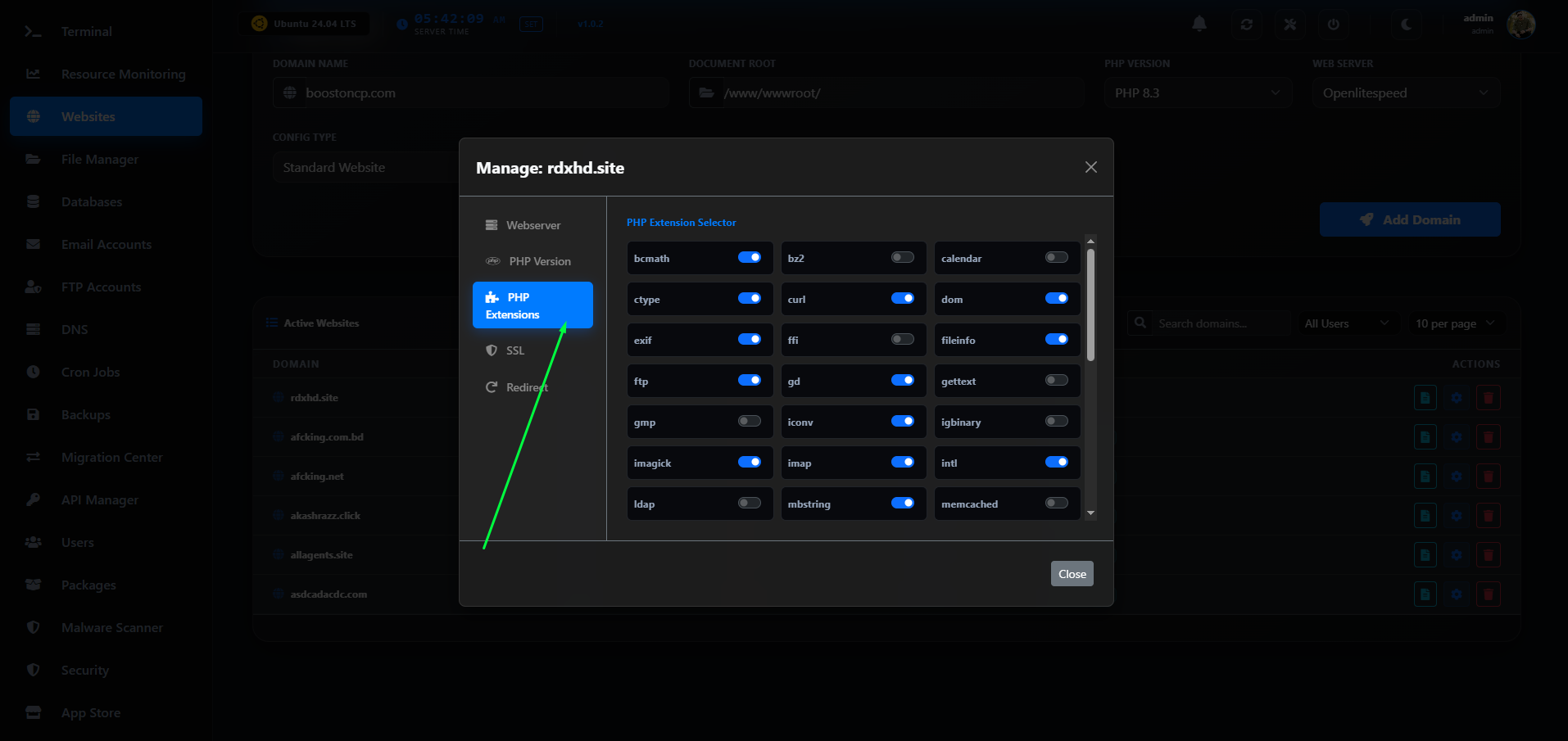Open the Cron Jobs page

tap(90, 372)
